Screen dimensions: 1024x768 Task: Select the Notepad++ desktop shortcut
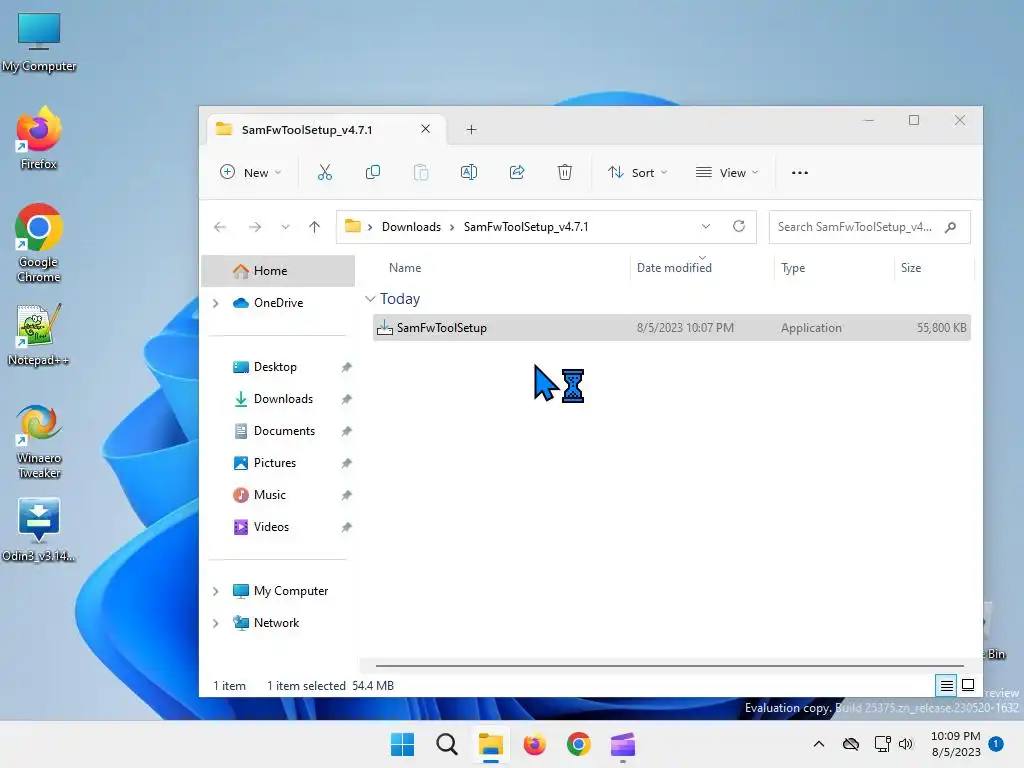[x=39, y=335]
